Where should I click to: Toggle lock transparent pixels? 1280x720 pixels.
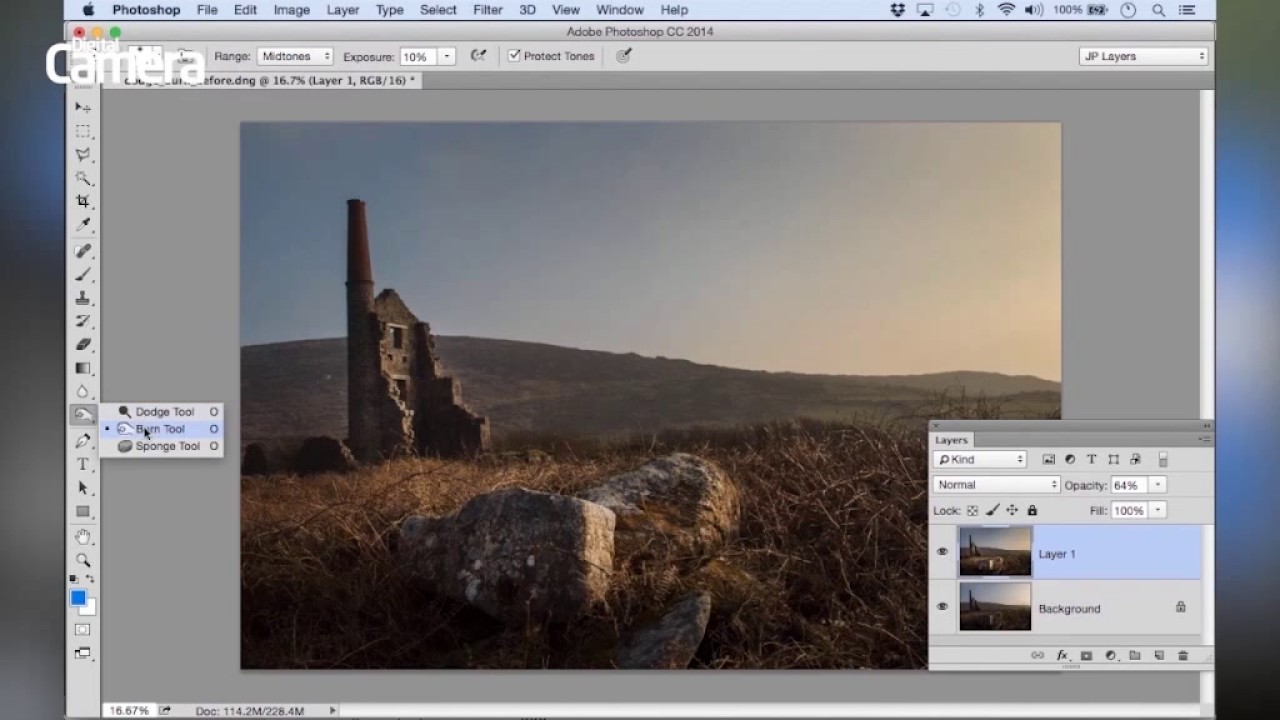pos(972,510)
